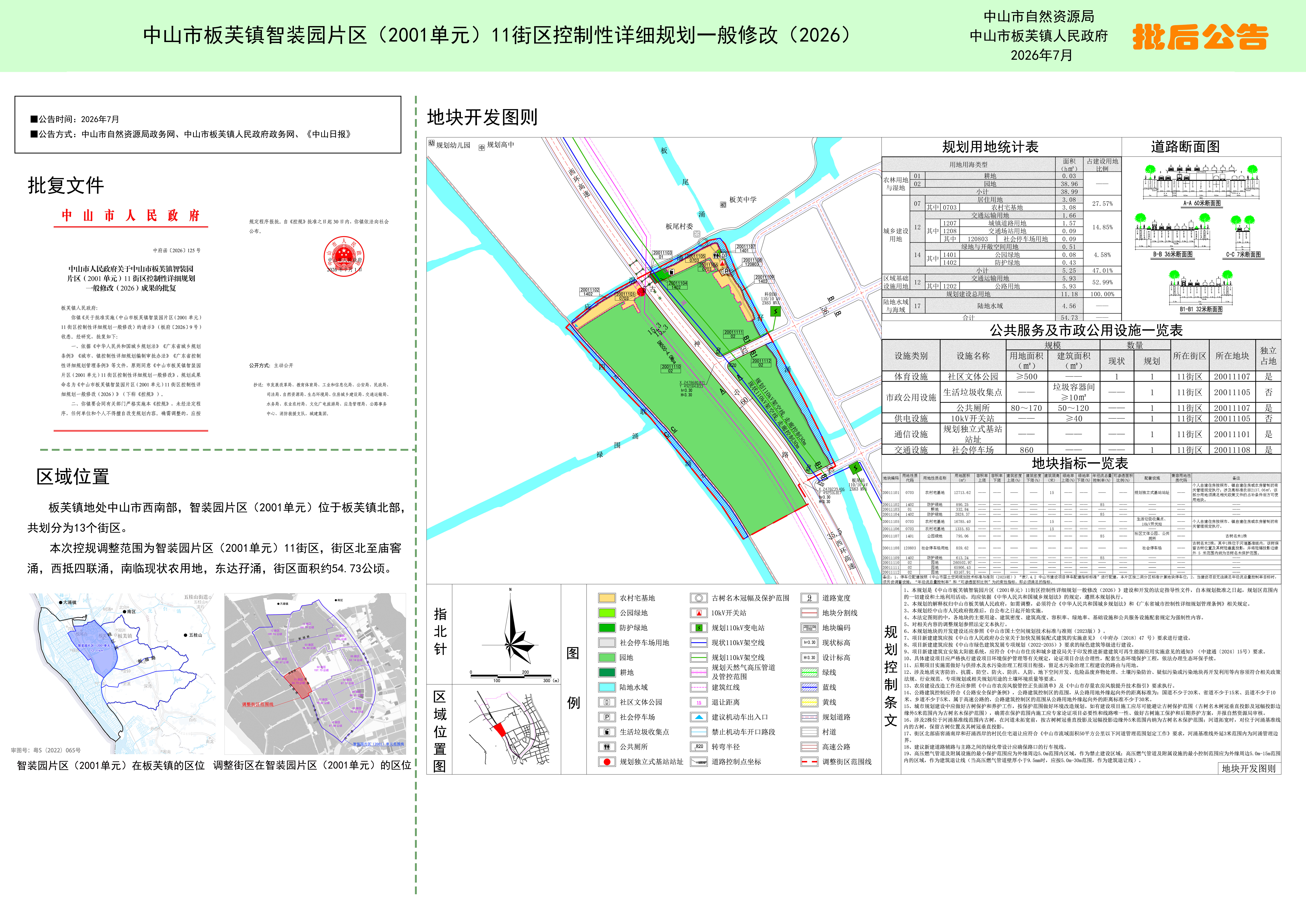
Task: Click the 道路宽度 legend symbol
Action: pos(809,598)
